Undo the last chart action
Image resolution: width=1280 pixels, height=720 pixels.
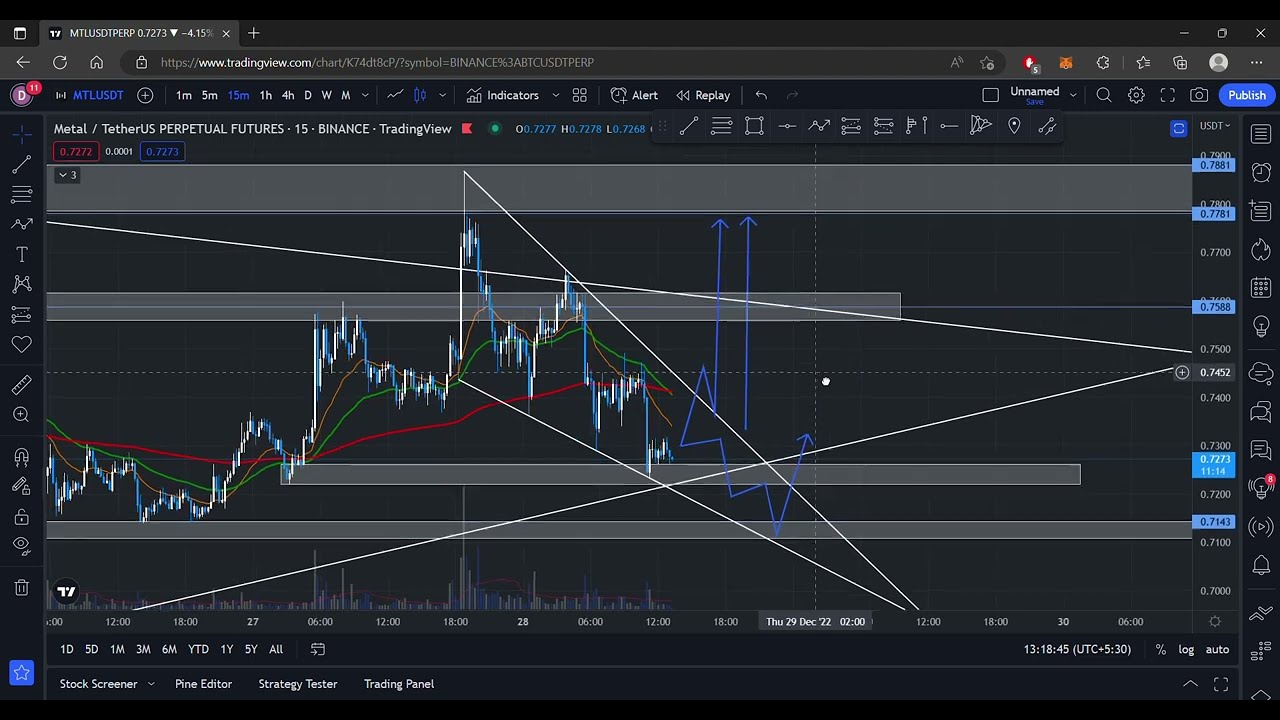[x=761, y=95]
